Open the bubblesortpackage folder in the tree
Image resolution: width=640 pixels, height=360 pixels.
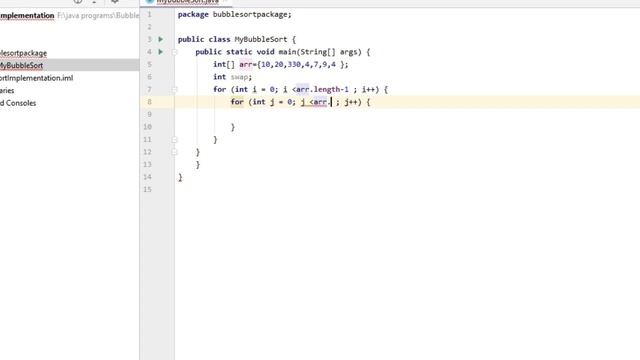[23, 53]
